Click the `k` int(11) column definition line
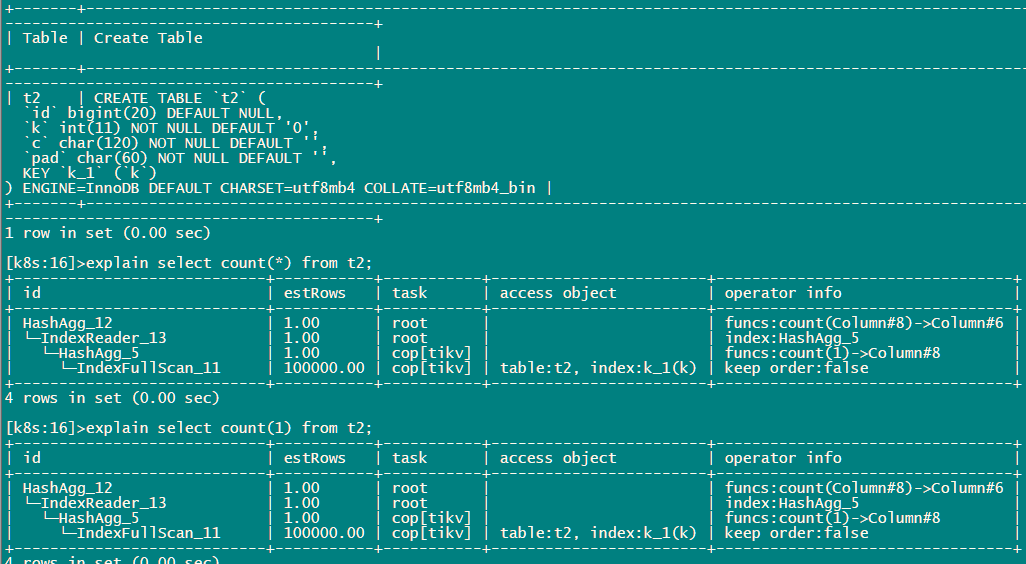This screenshot has height=564, width=1026. pyautogui.click(x=170, y=128)
